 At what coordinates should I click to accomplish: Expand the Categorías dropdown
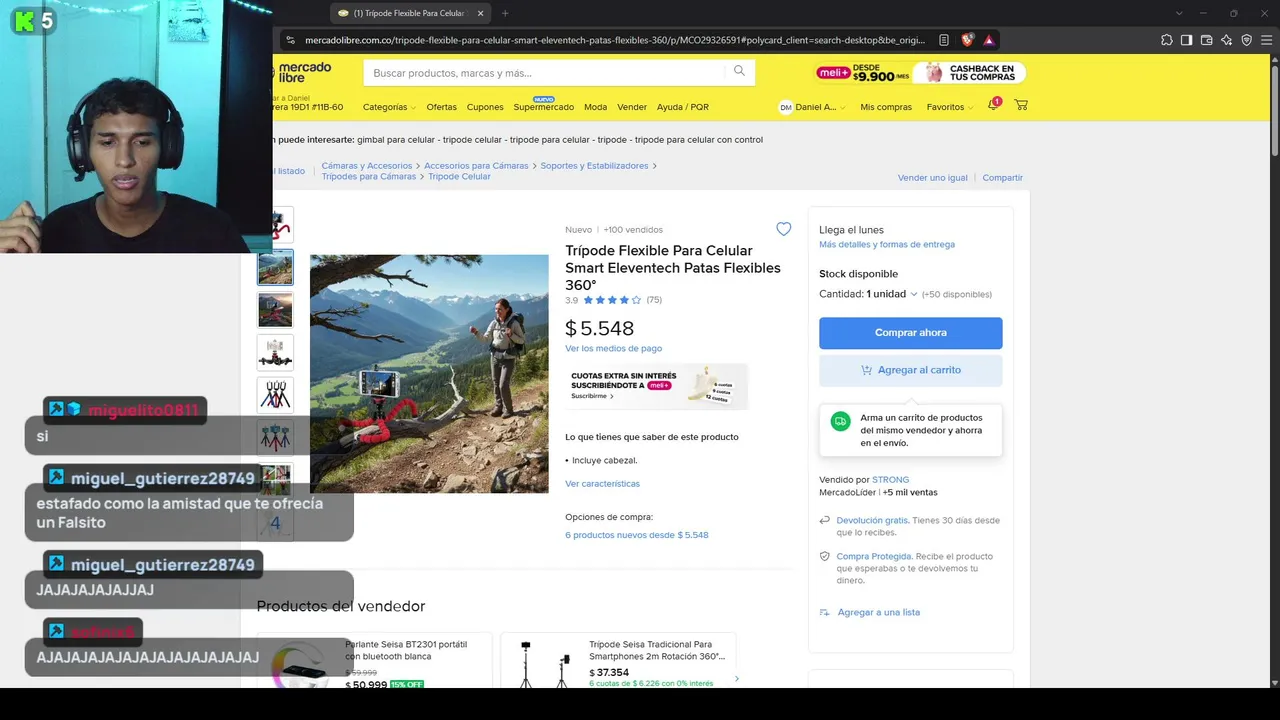[x=389, y=107]
